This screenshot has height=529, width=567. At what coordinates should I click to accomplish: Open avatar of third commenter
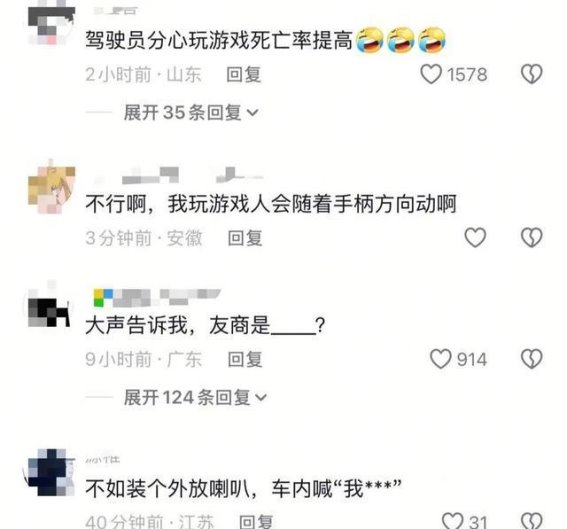[x=49, y=308]
